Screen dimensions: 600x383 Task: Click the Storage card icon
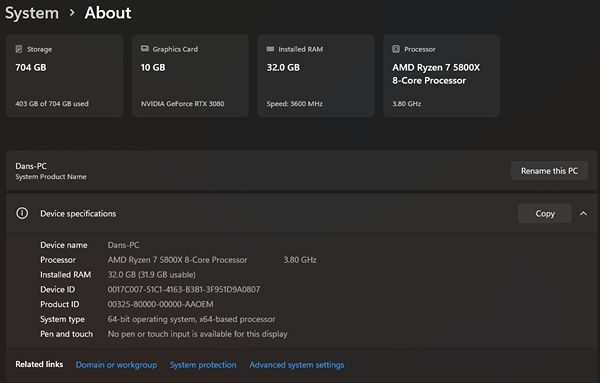pos(19,49)
